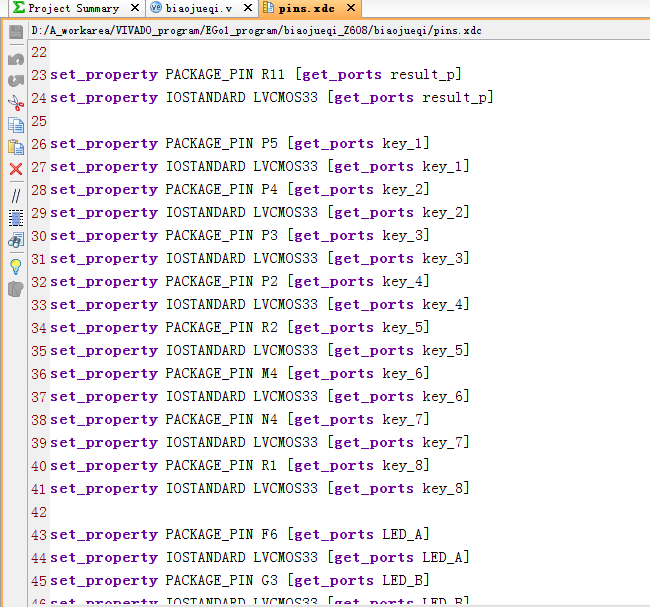Click the Undo arrow icon
Image resolution: width=650 pixels, height=607 pixels.
point(15,58)
